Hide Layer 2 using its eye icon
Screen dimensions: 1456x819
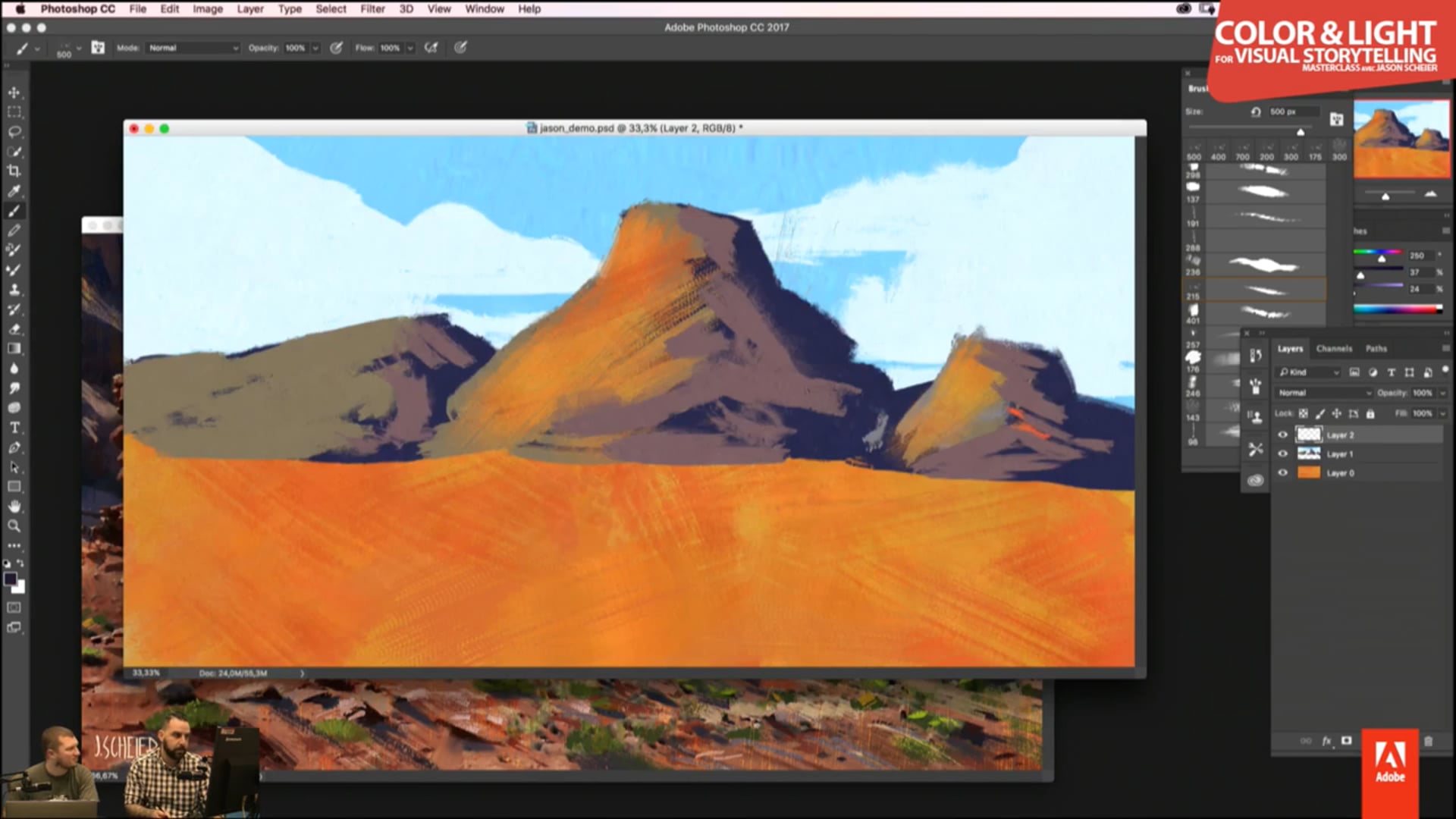(1283, 435)
